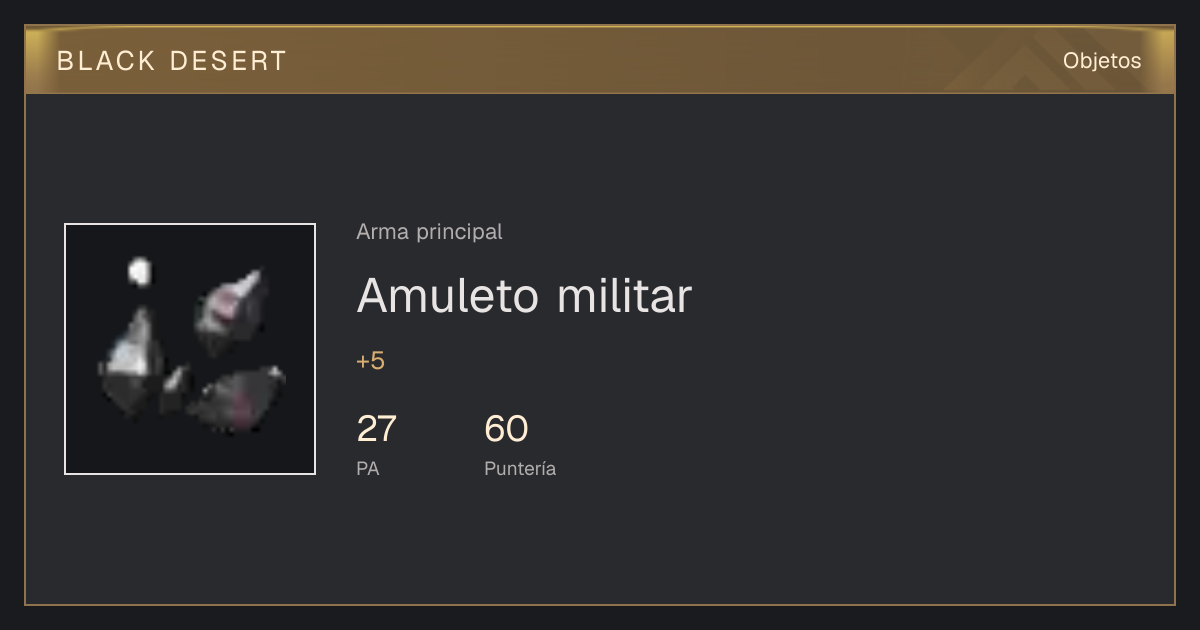Click the lower-right reddish crystal shard

click(x=237, y=398)
